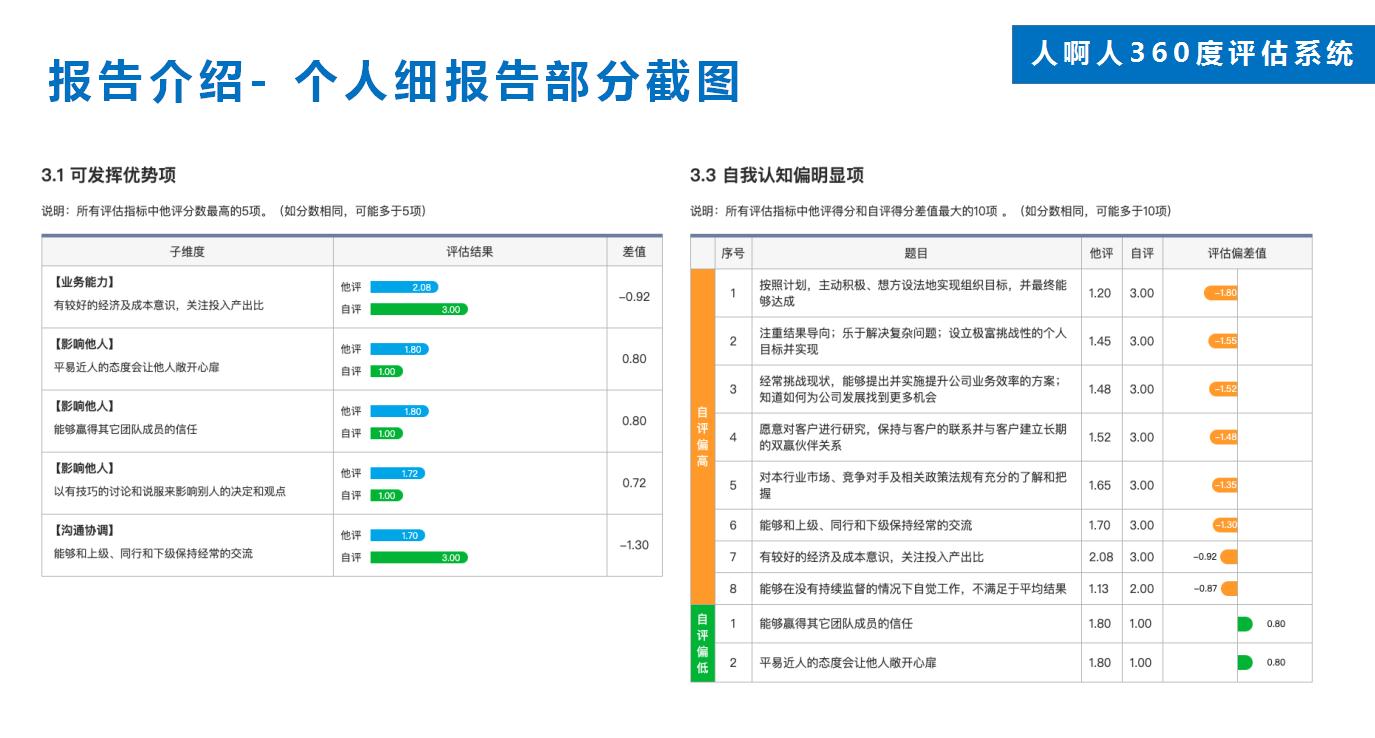Viewport: 1375px width, 738px height.
Task: Click the 他评 score 1.45
Action: click(x=1099, y=341)
